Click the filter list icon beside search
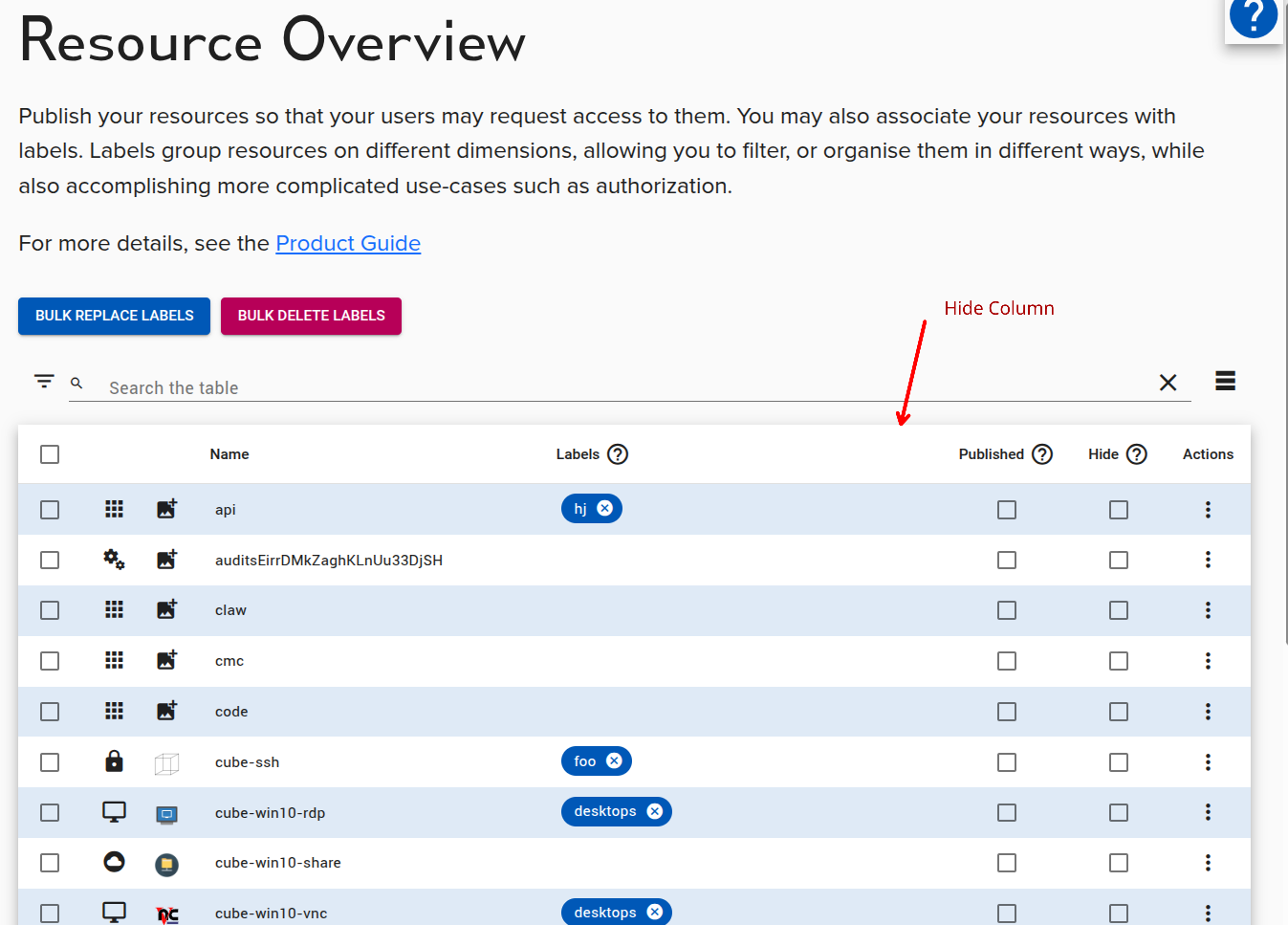The height and width of the screenshot is (925, 1288). [44, 381]
